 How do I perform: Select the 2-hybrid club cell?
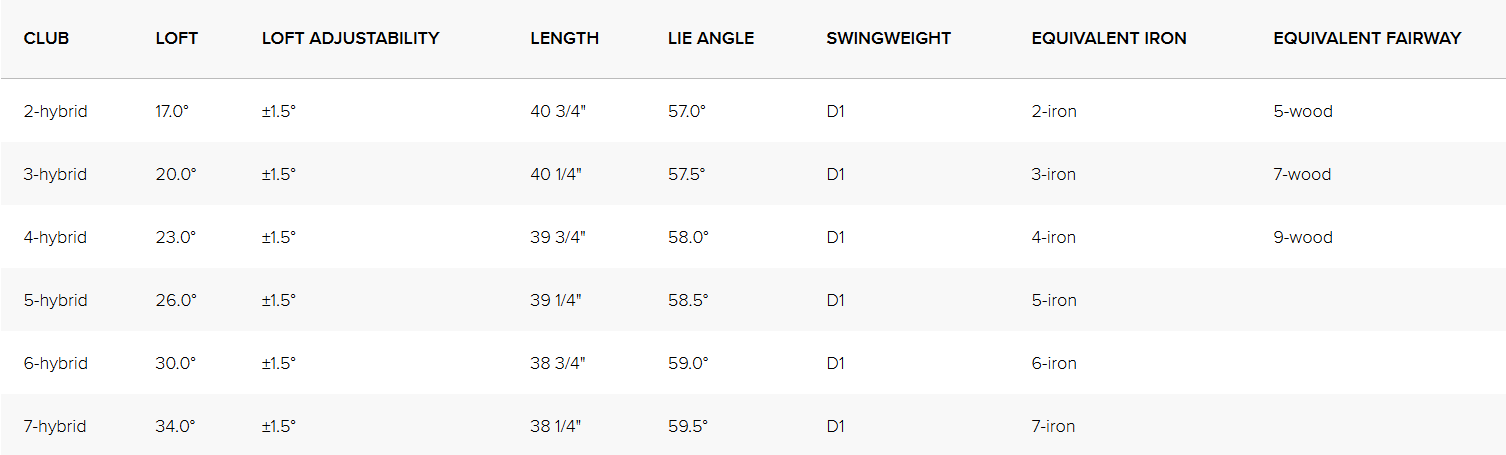pyautogui.click(x=55, y=111)
